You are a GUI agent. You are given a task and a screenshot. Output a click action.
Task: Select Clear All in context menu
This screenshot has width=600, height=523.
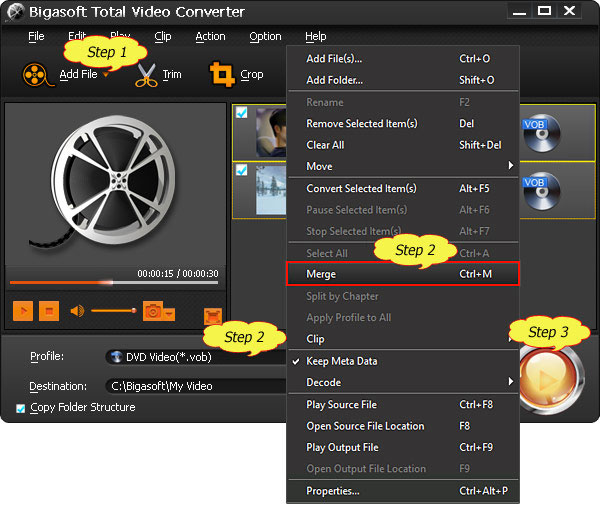click(403, 145)
